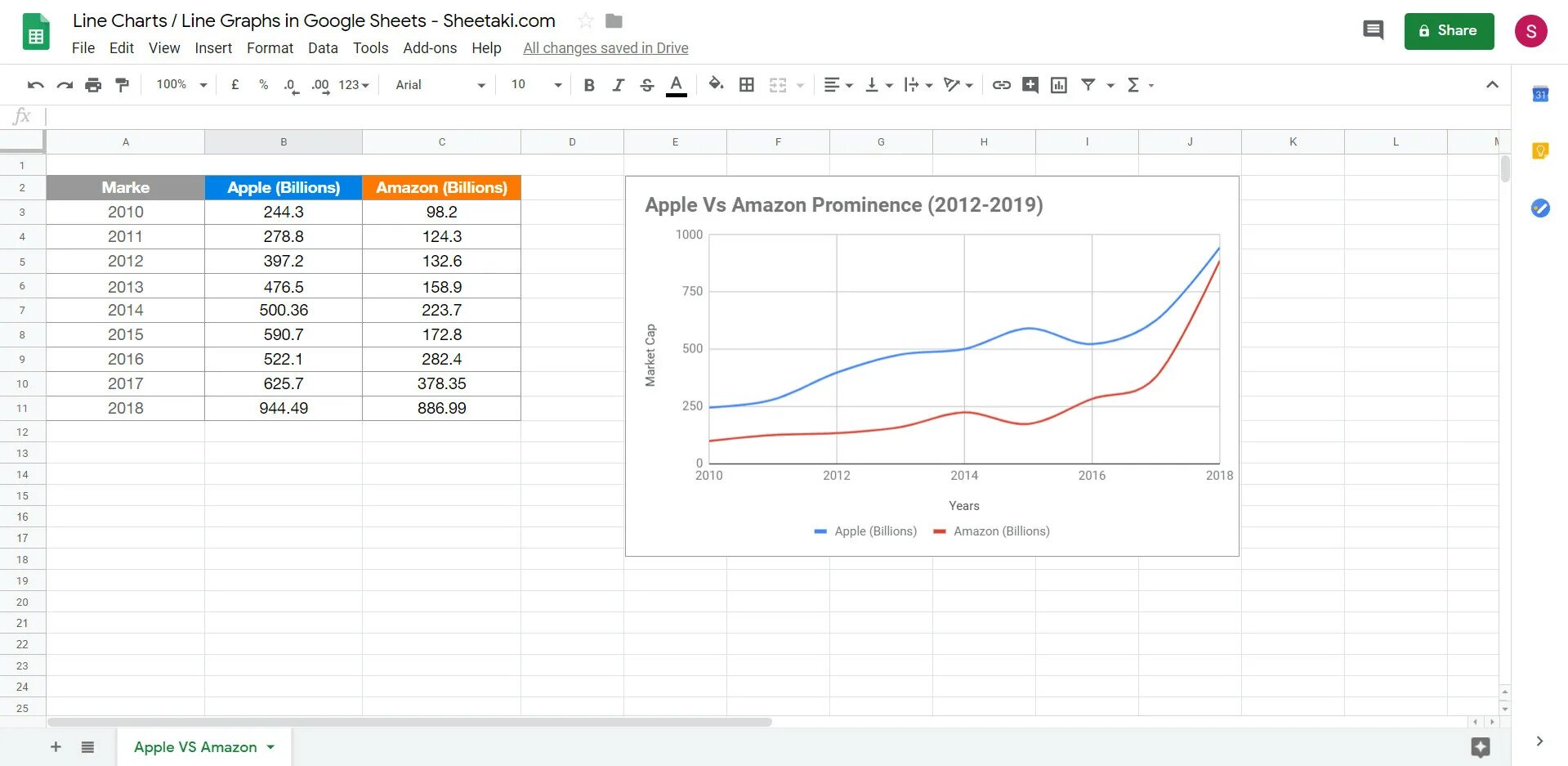This screenshot has width=1568, height=766.
Task: Open the Edit menu
Action: click(122, 48)
